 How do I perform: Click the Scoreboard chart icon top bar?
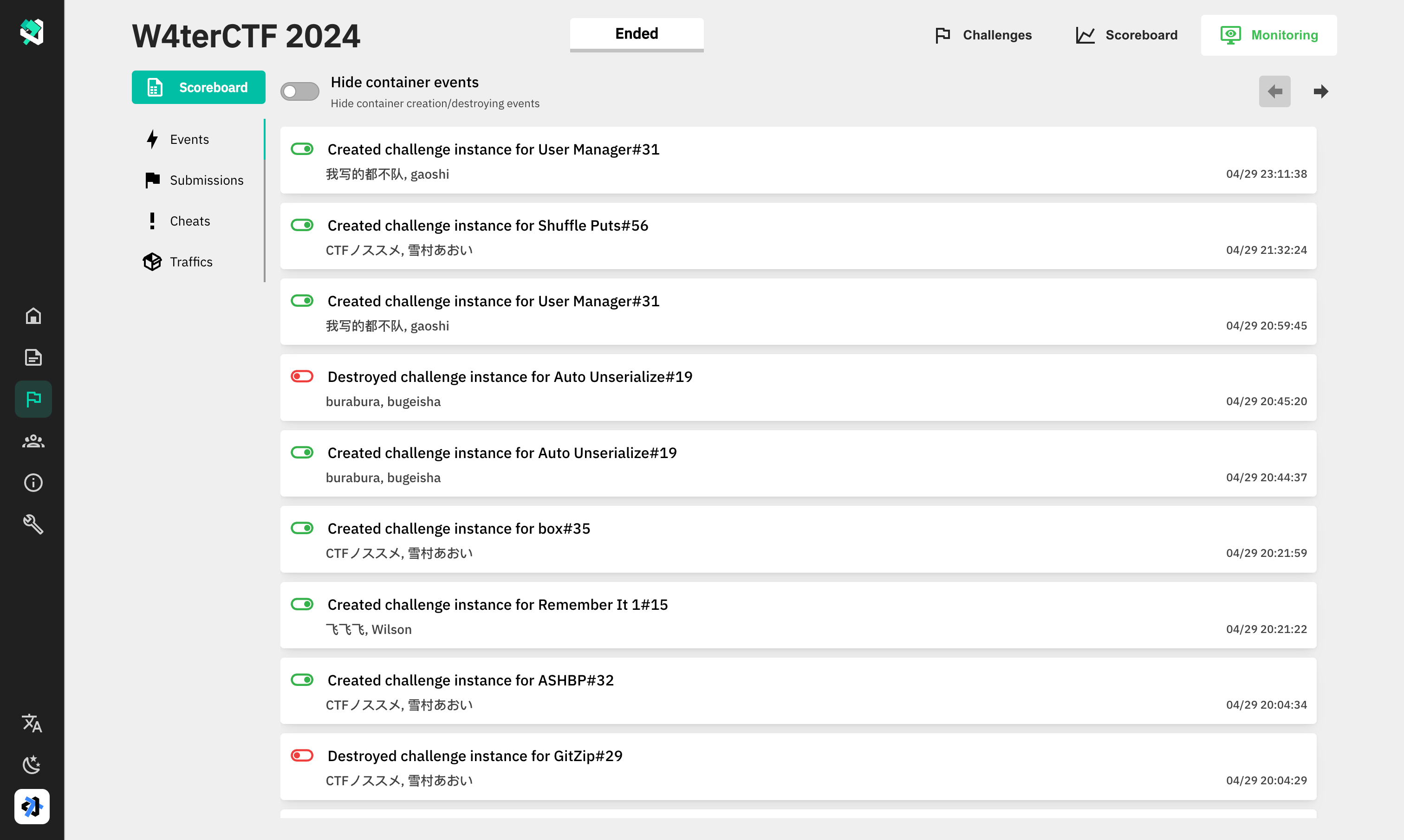coord(1085,35)
